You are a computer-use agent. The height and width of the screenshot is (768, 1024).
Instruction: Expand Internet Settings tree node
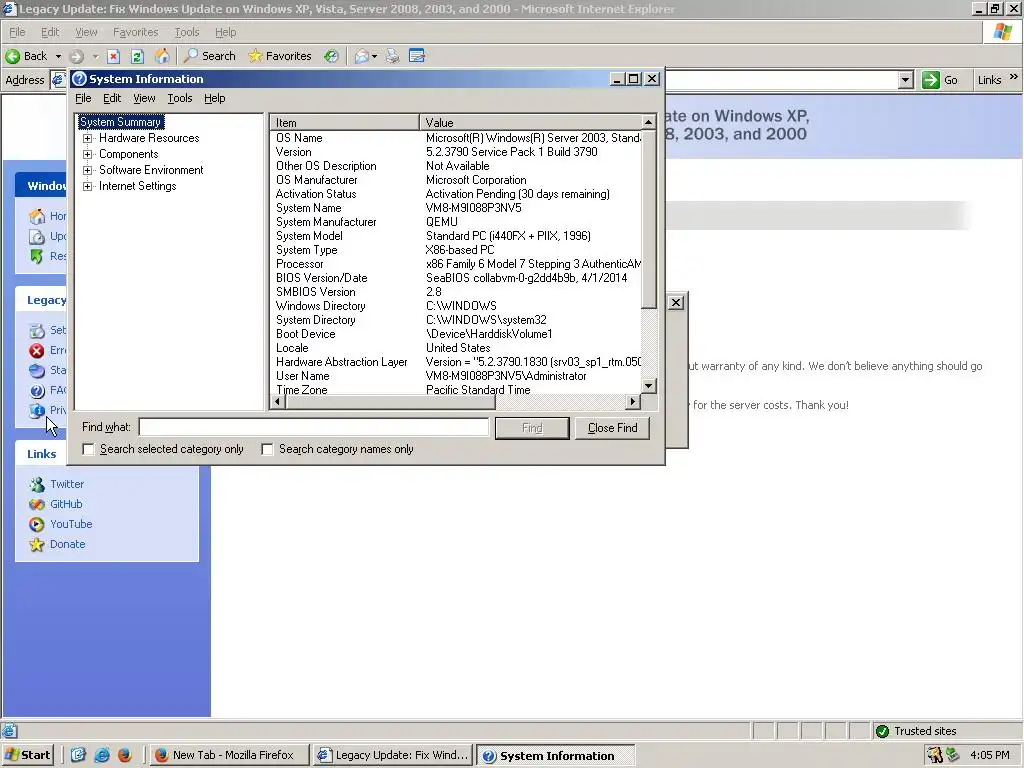(88, 186)
